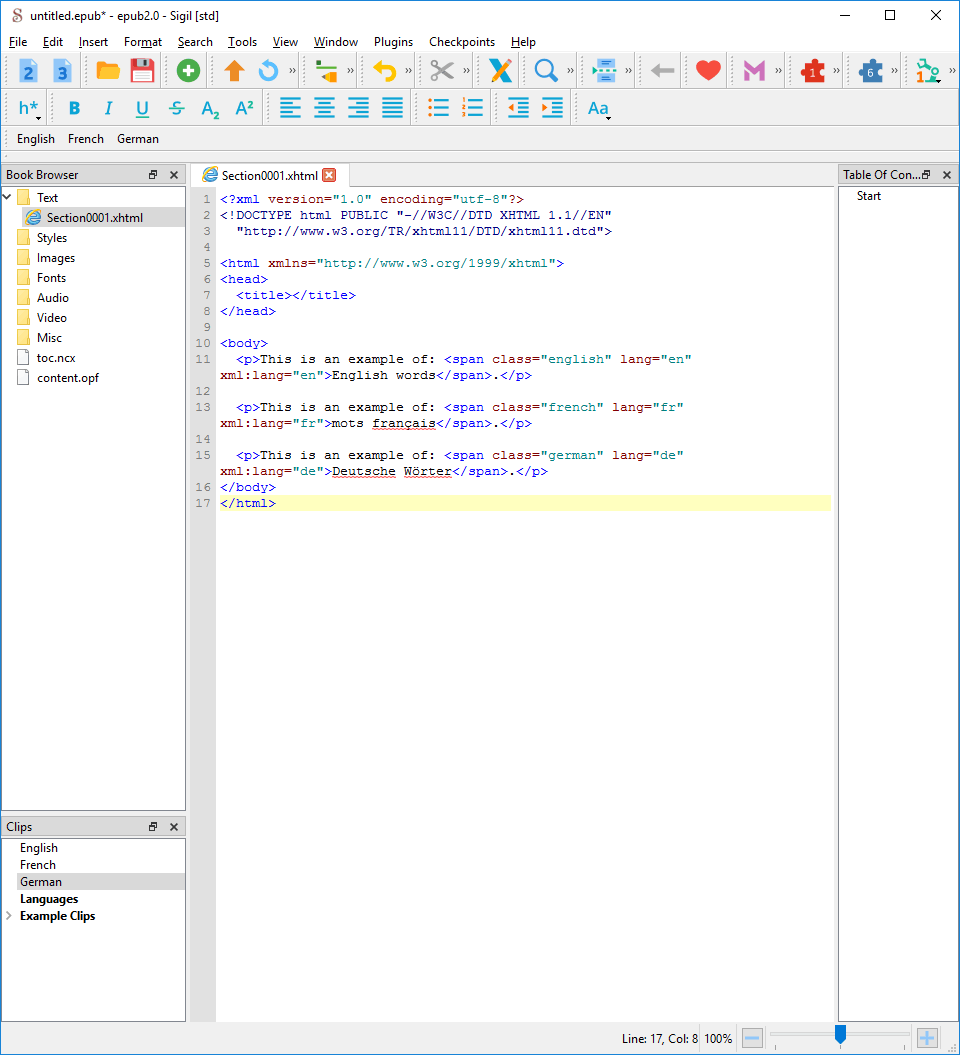This screenshot has width=960, height=1055.
Task: Click the zoom in plus button
Action: pyautogui.click(x=926, y=1038)
